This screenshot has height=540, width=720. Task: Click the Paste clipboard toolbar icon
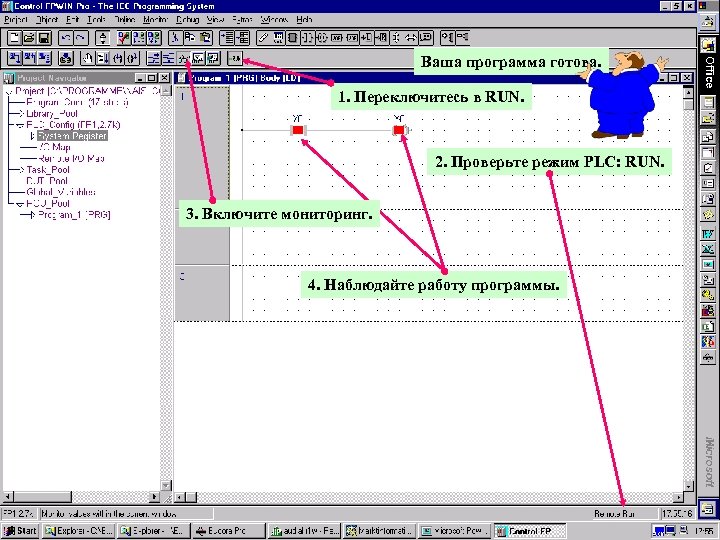coord(205,38)
